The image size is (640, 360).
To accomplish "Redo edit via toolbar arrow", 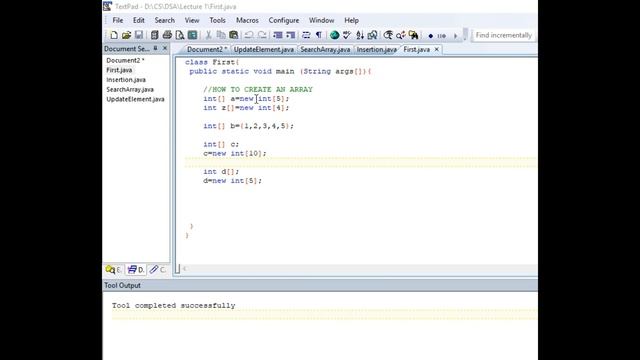I will (262, 35).
